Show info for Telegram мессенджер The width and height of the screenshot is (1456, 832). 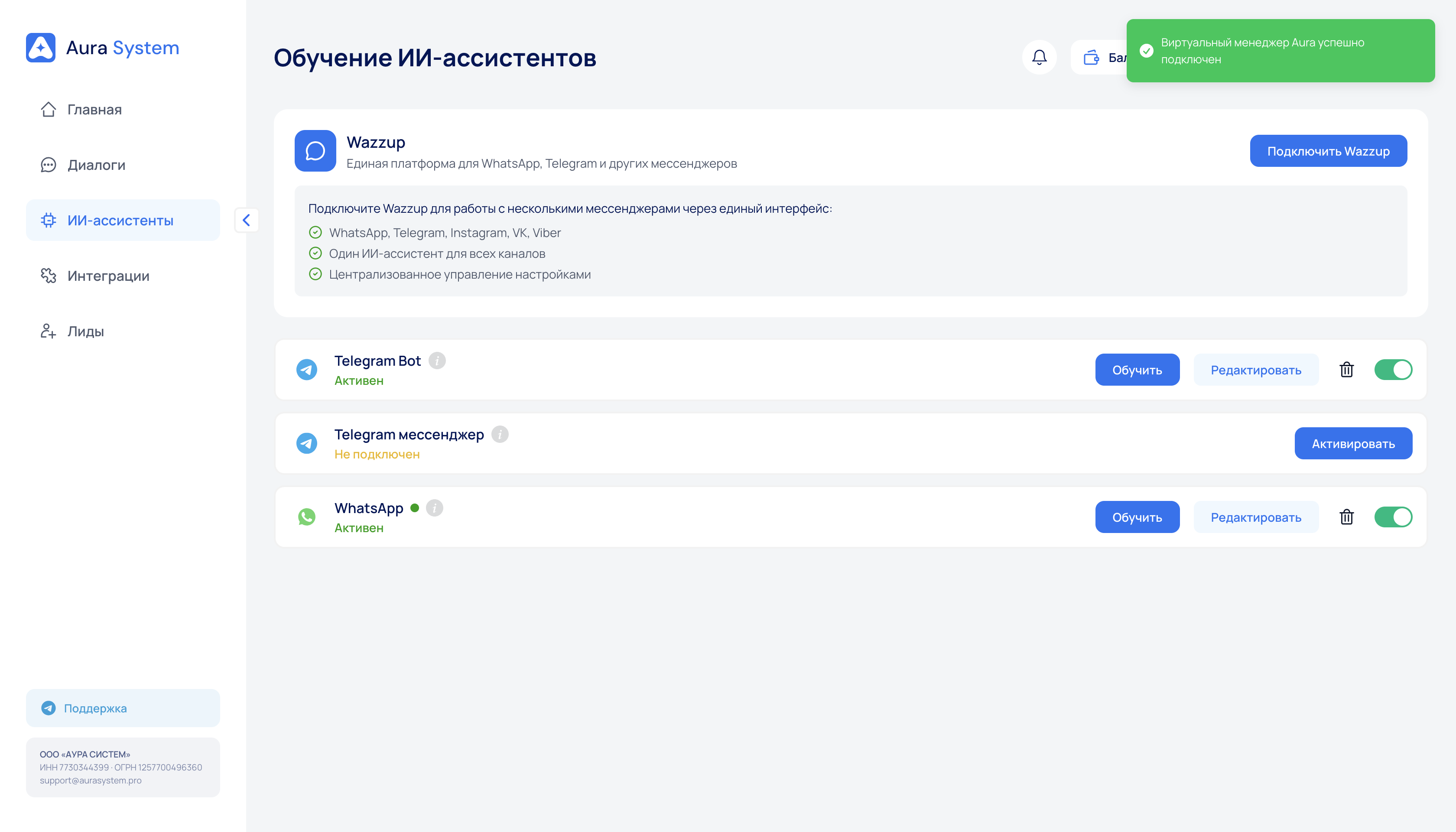click(x=500, y=434)
